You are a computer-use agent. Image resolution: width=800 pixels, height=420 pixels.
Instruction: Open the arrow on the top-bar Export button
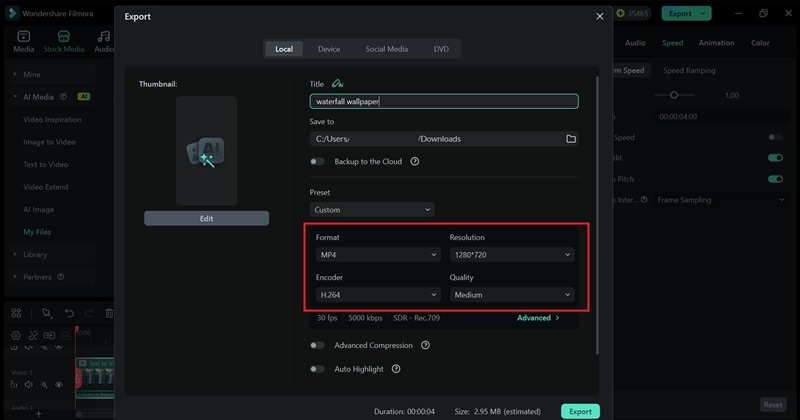point(703,13)
